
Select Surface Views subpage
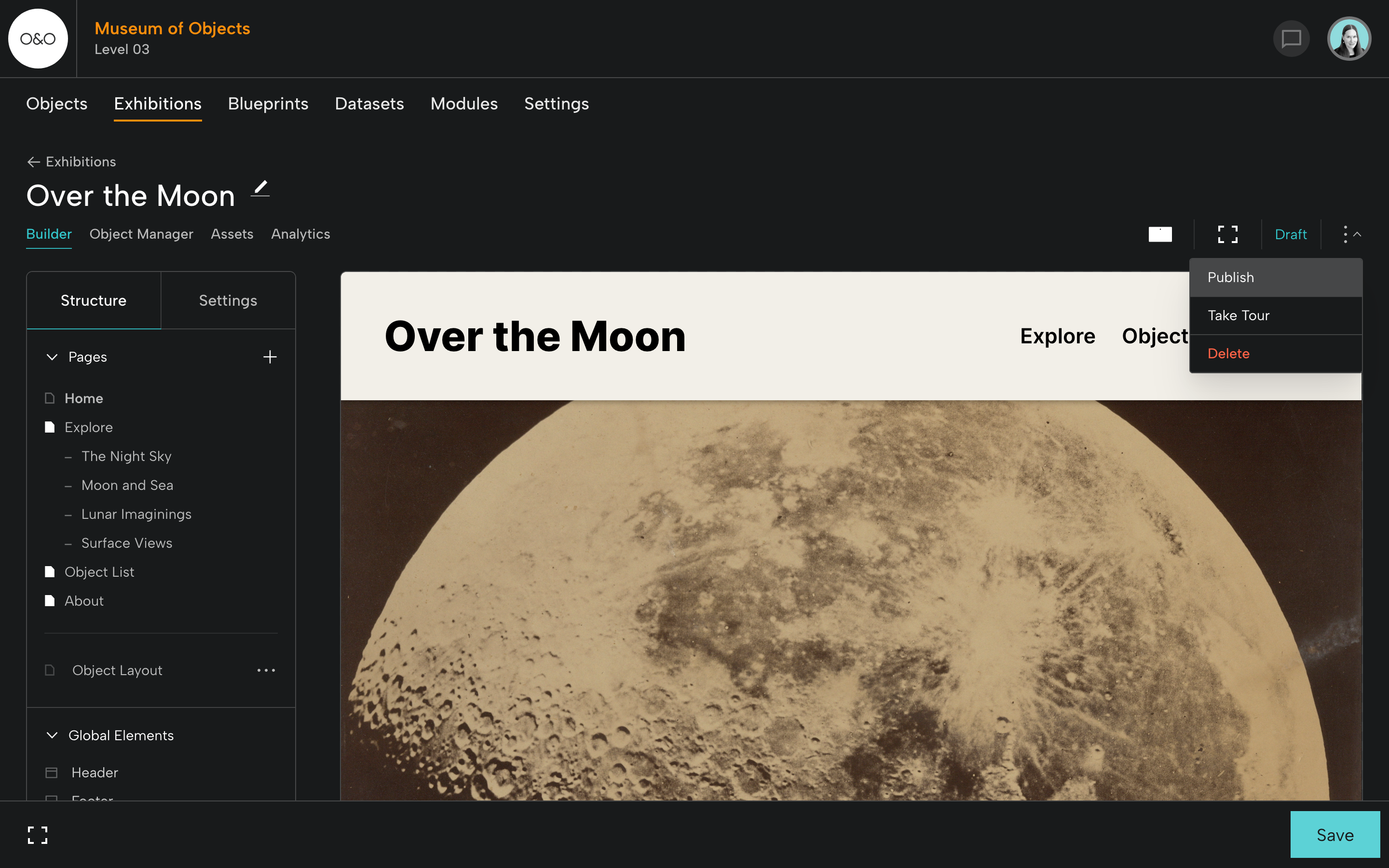pos(127,543)
